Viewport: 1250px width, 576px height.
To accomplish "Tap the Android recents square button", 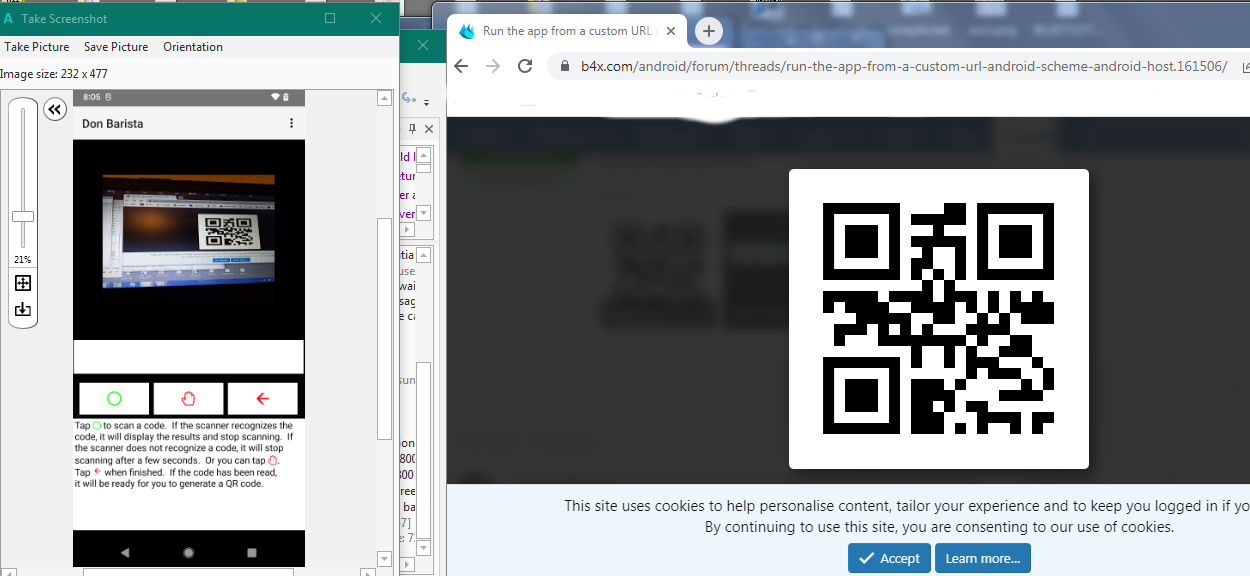I will (252, 552).
